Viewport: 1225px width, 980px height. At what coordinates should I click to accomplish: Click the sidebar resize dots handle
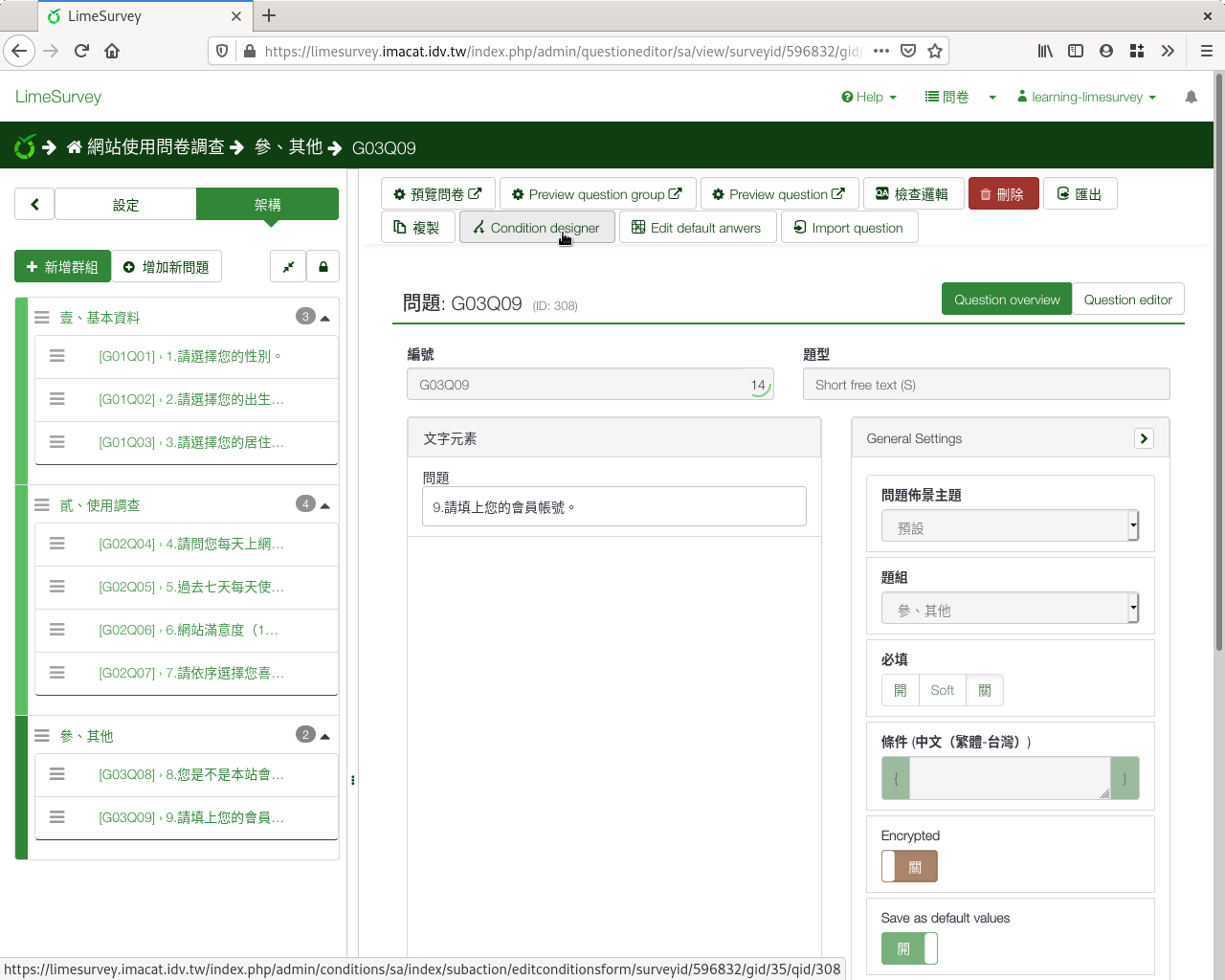click(353, 780)
